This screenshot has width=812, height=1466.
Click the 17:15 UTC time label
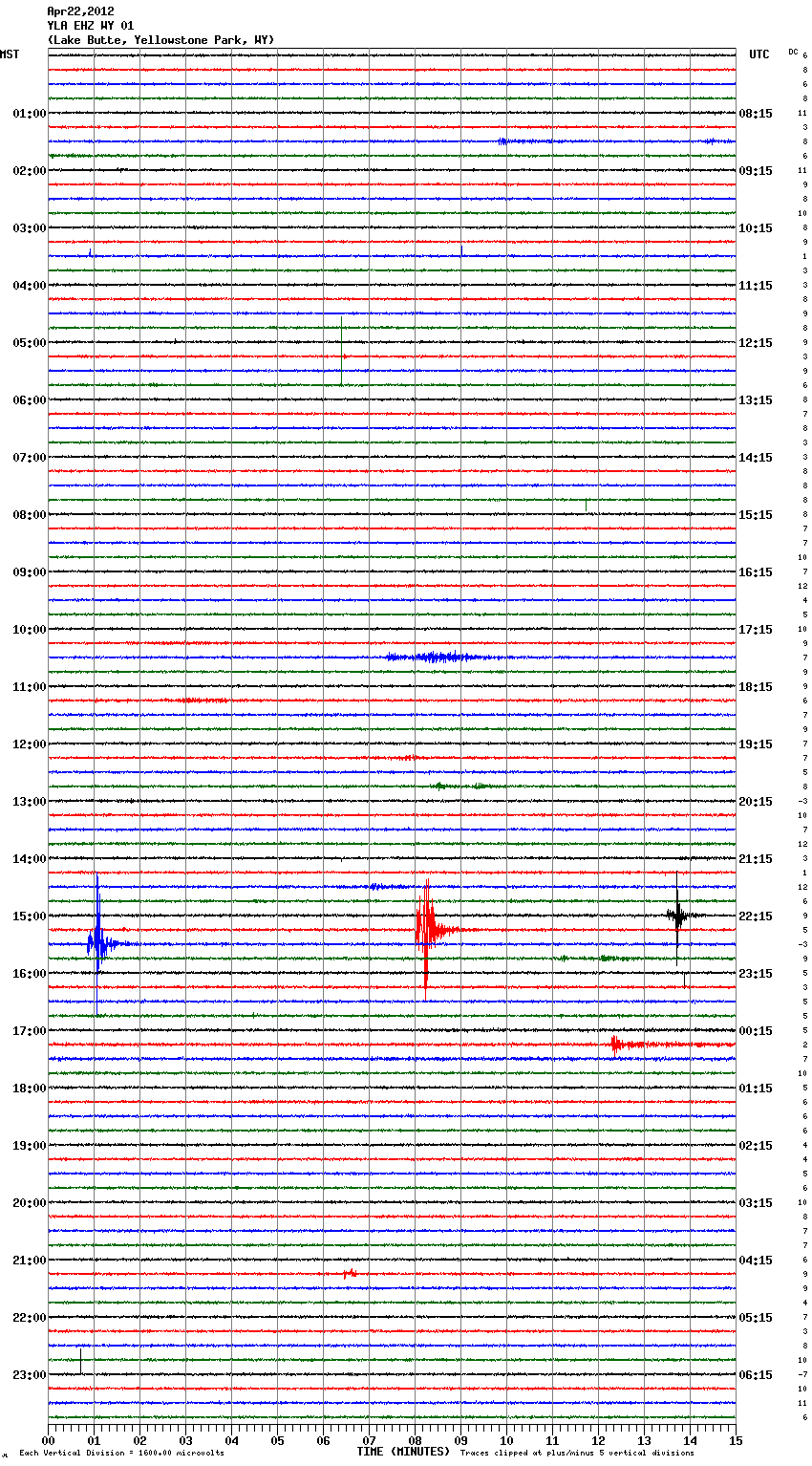pos(756,630)
